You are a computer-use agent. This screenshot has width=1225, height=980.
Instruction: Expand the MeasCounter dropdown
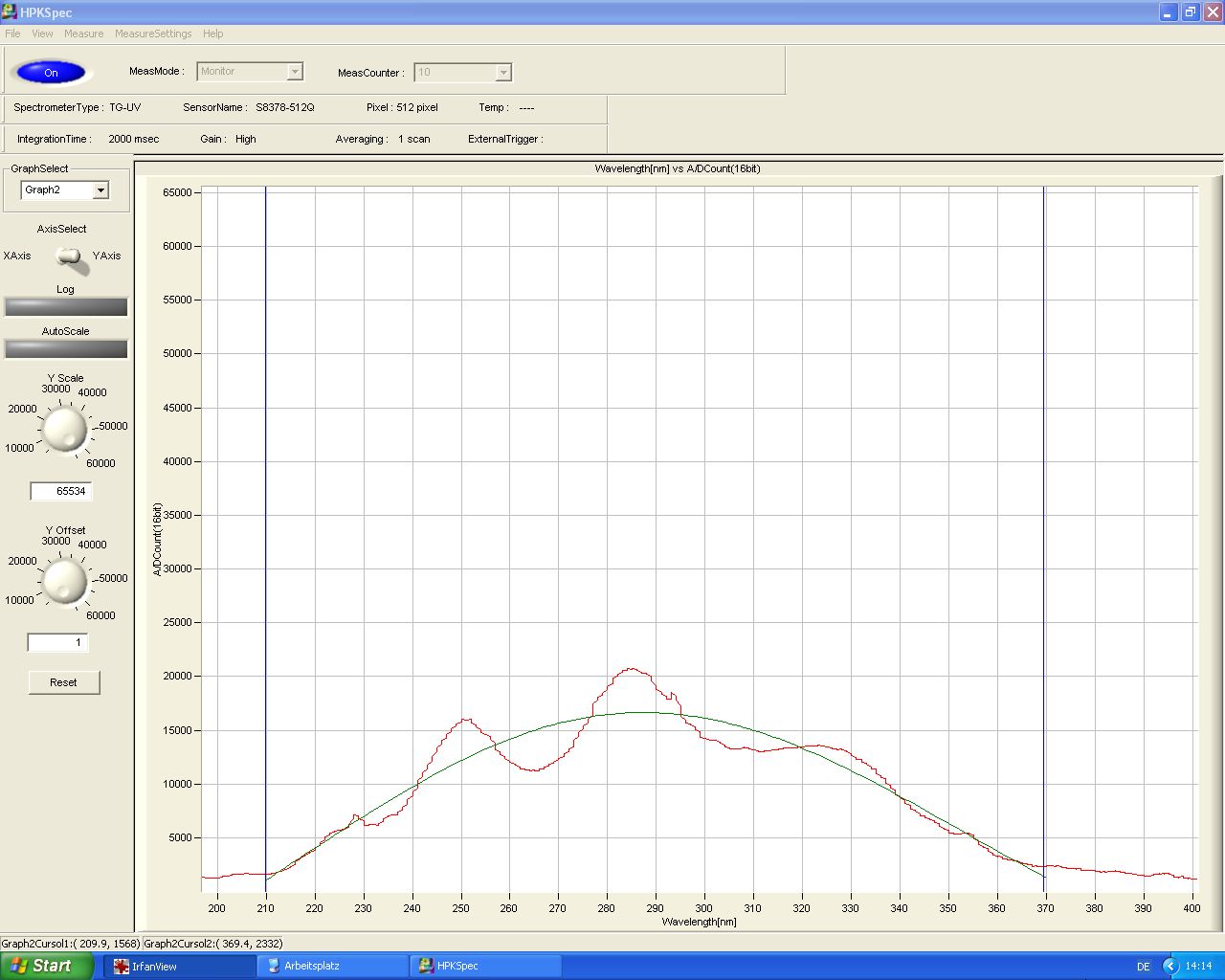503,73
